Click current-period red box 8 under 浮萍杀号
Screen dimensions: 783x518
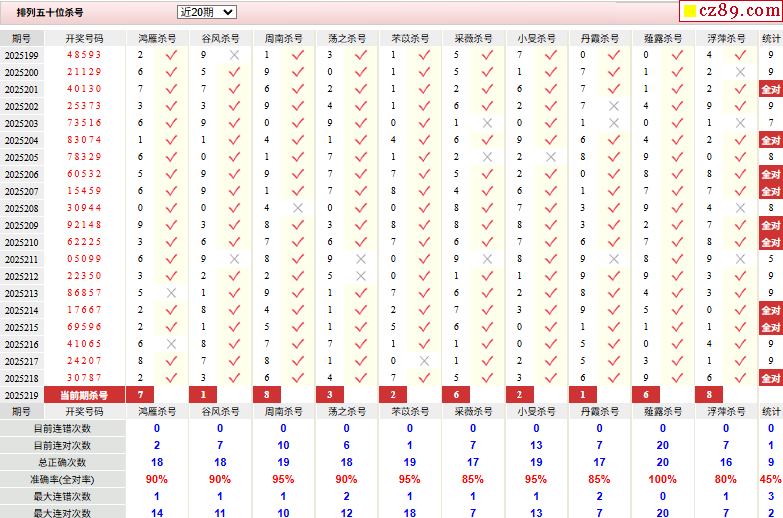click(x=709, y=395)
